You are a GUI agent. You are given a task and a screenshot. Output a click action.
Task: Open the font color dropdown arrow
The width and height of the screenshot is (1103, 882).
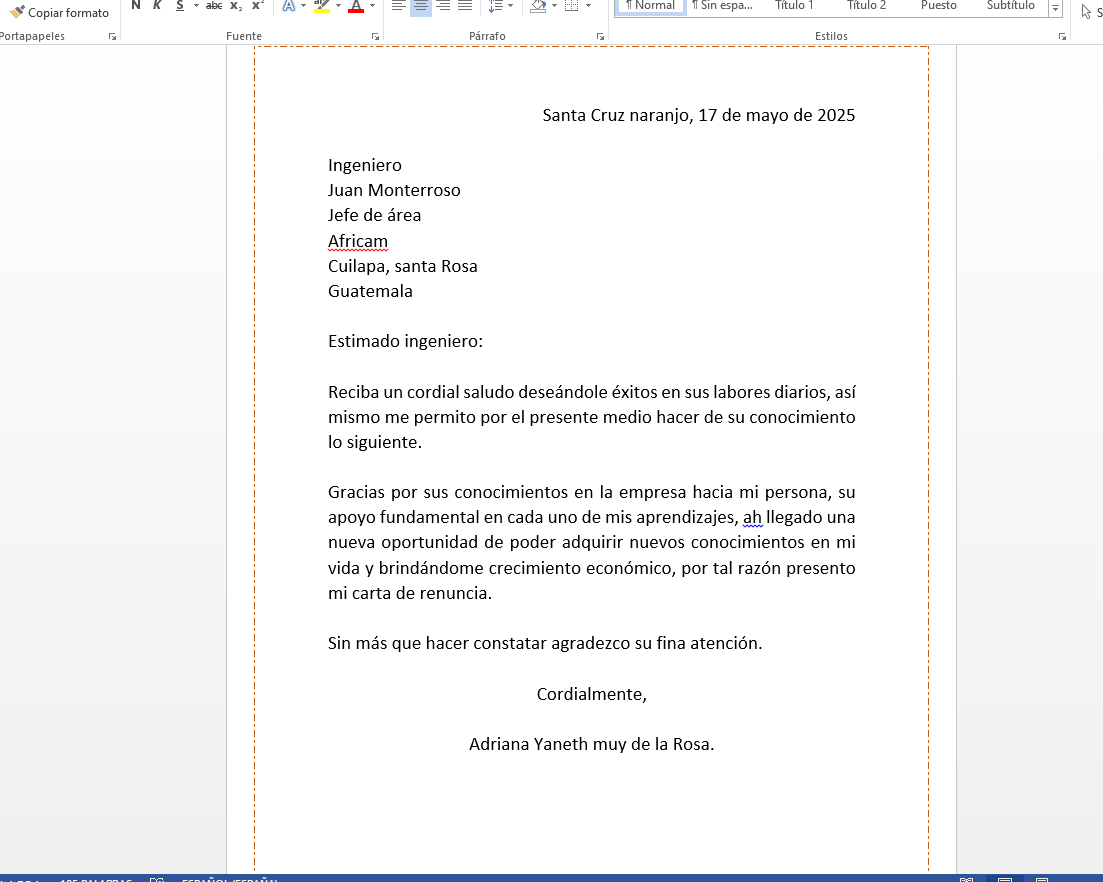(372, 6)
